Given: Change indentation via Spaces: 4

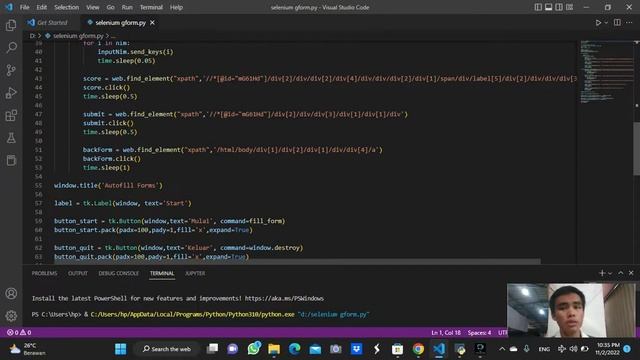Looking at the screenshot, I should (479, 333).
